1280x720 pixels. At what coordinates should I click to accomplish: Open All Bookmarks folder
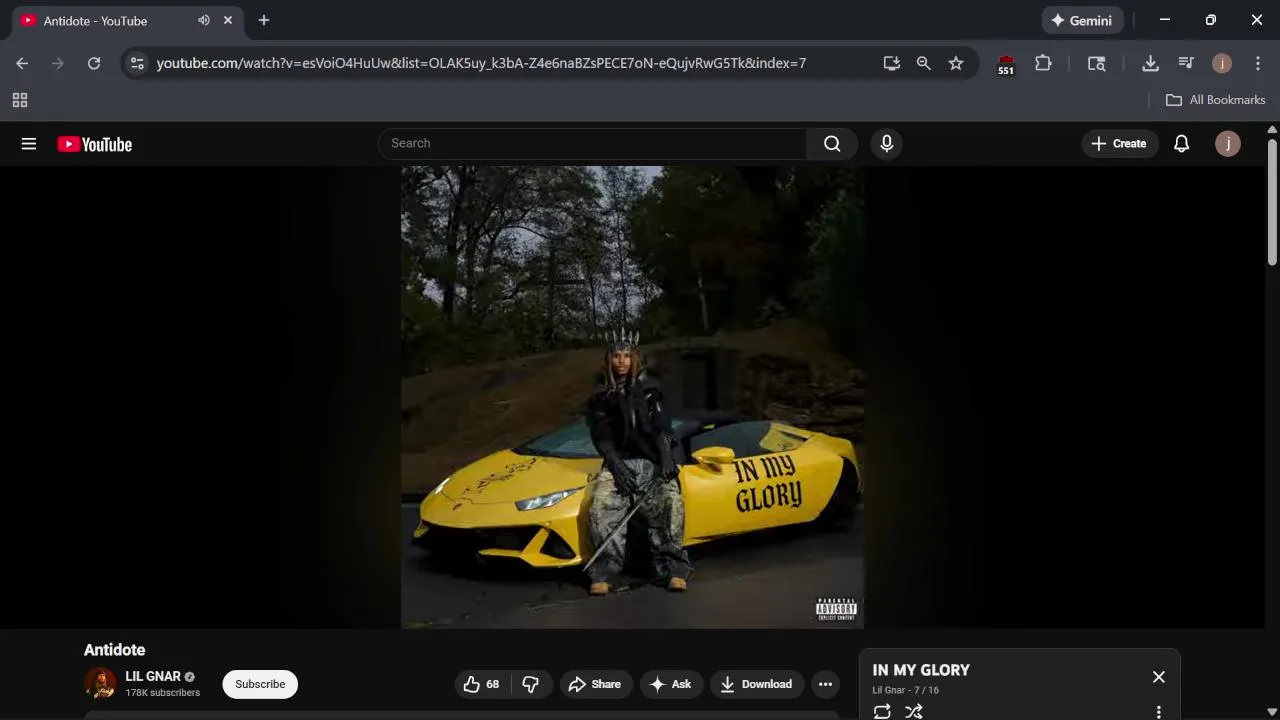pyautogui.click(x=1216, y=100)
